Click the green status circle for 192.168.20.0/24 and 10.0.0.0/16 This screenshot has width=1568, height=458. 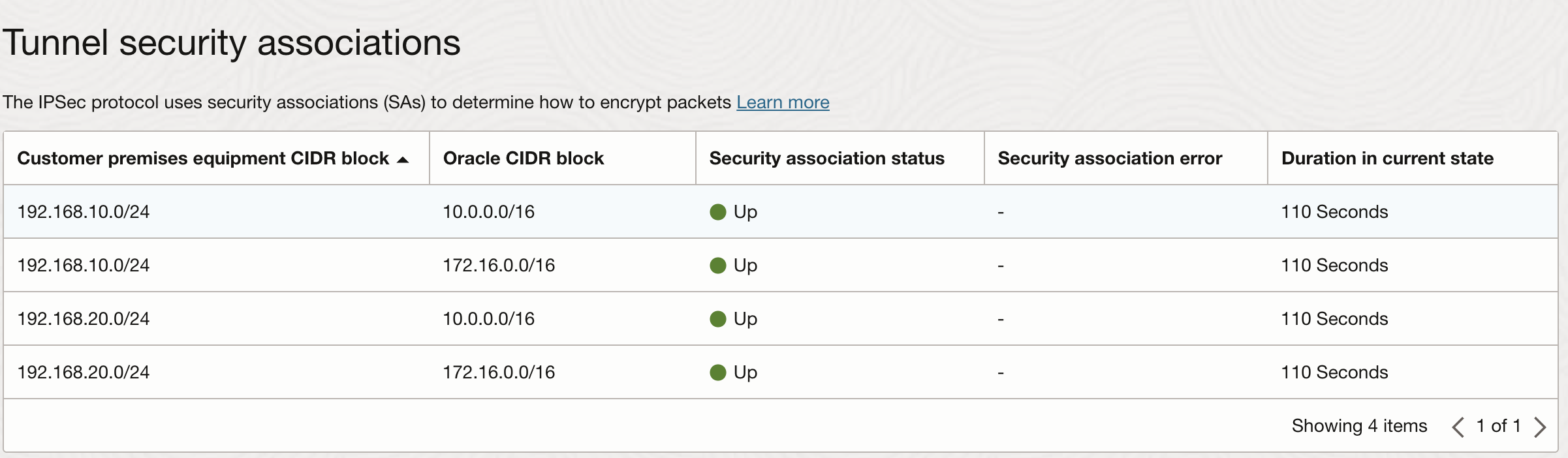717,318
